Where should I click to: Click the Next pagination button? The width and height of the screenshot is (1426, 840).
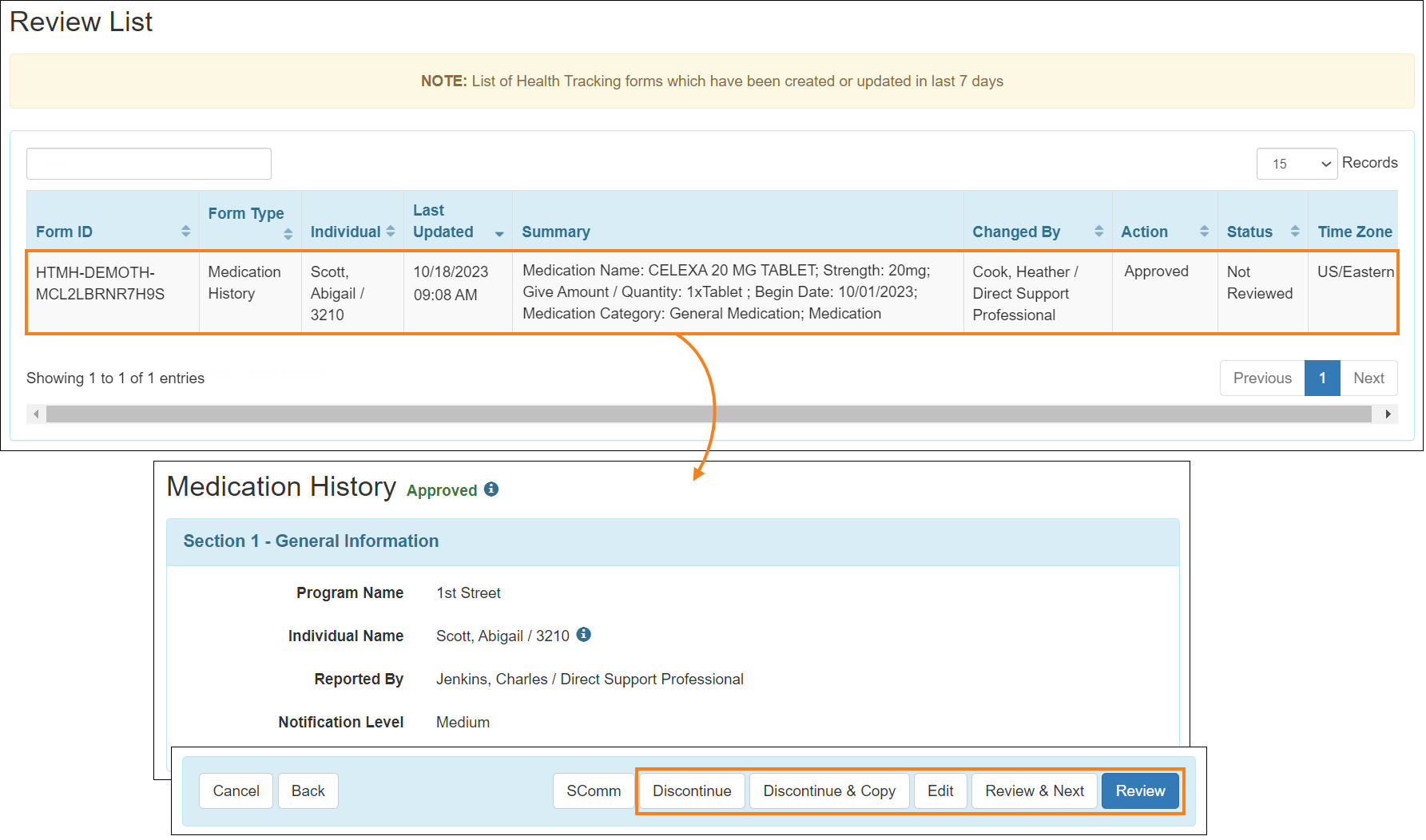[x=1368, y=378]
